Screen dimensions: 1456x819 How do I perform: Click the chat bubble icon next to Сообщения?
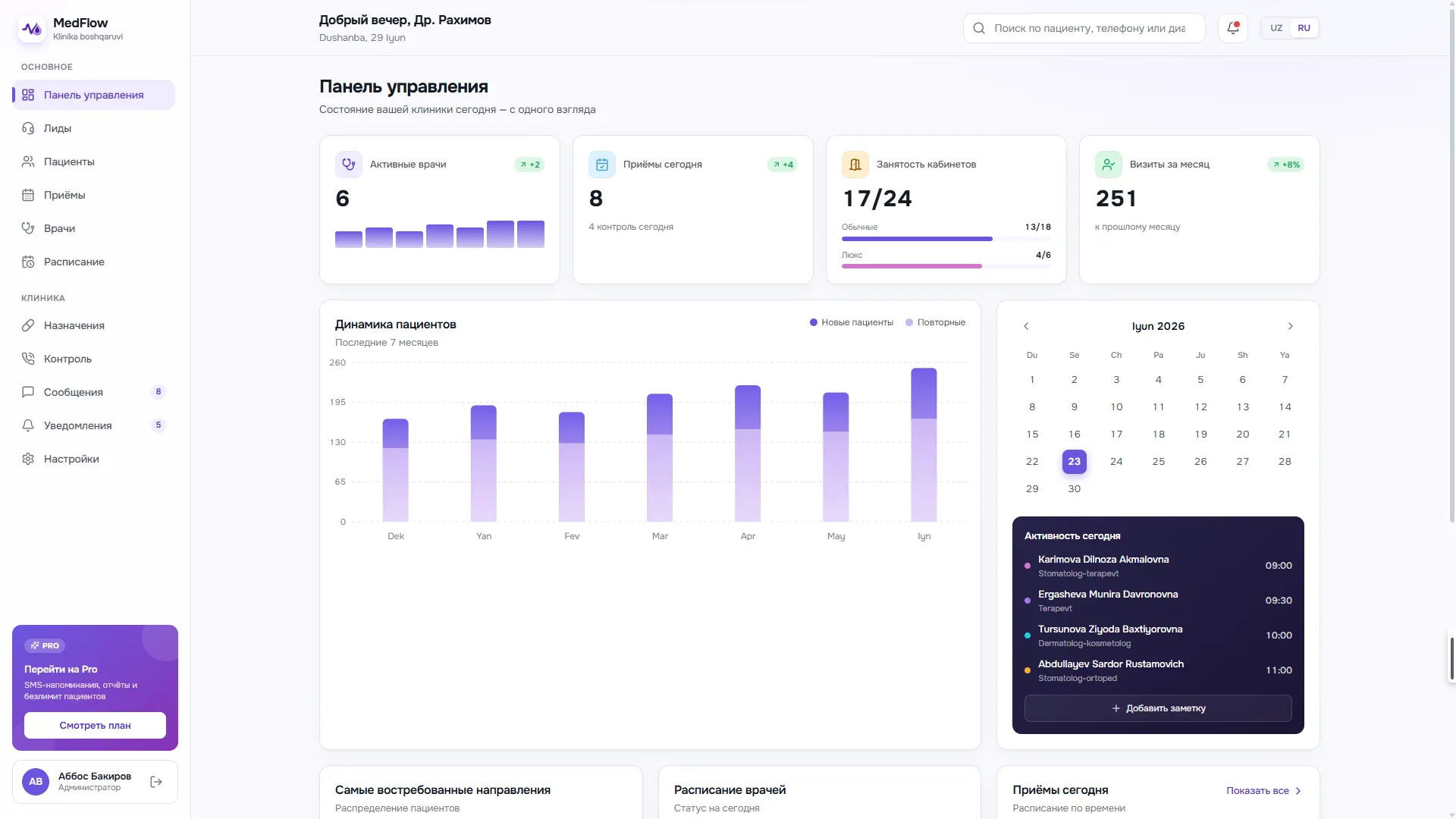click(x=28, y=392)
